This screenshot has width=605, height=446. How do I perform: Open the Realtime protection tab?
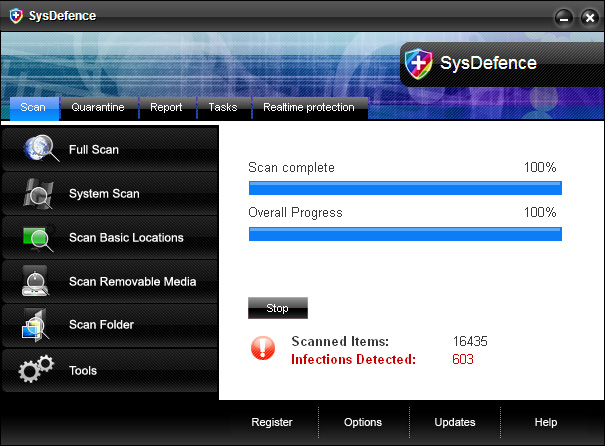pyautogui.click(x=309, y=108)
